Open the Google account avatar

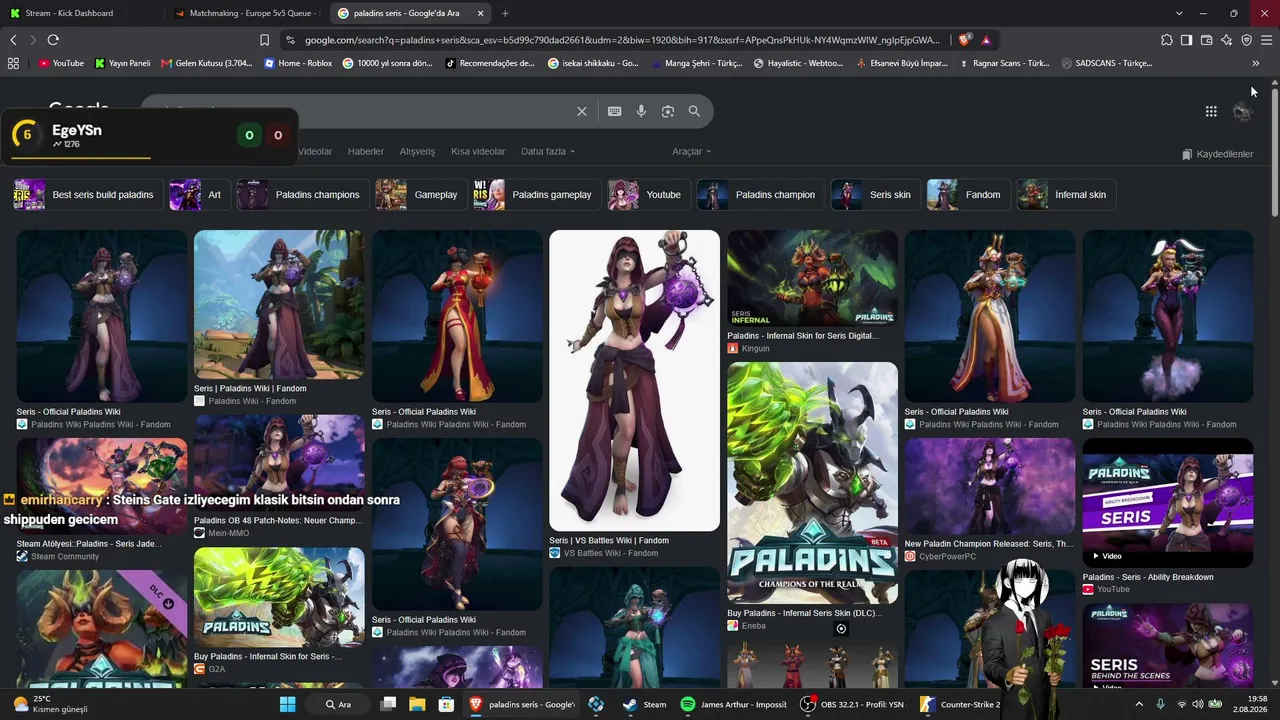coord(1242,111)
